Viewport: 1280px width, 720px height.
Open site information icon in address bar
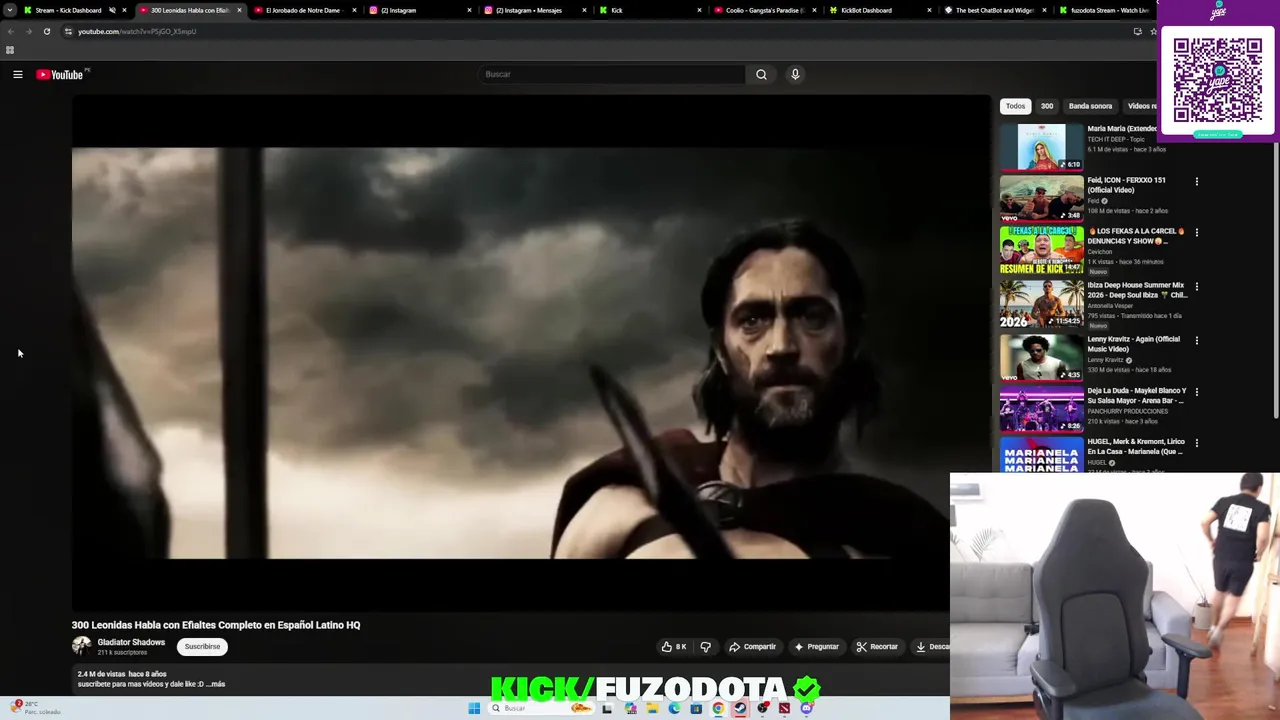point(68,31)
